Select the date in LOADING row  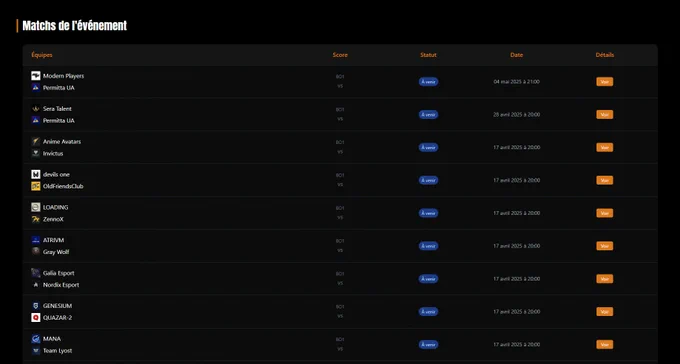click(517, 213)
